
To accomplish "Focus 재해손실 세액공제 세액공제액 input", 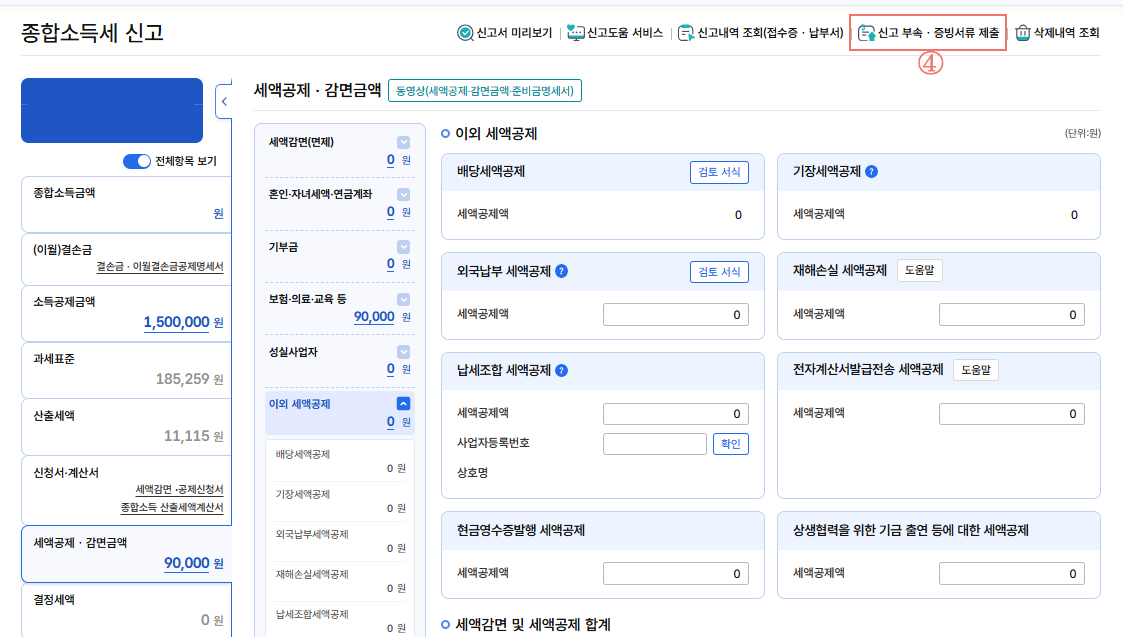I will [x=1011, y=315].
